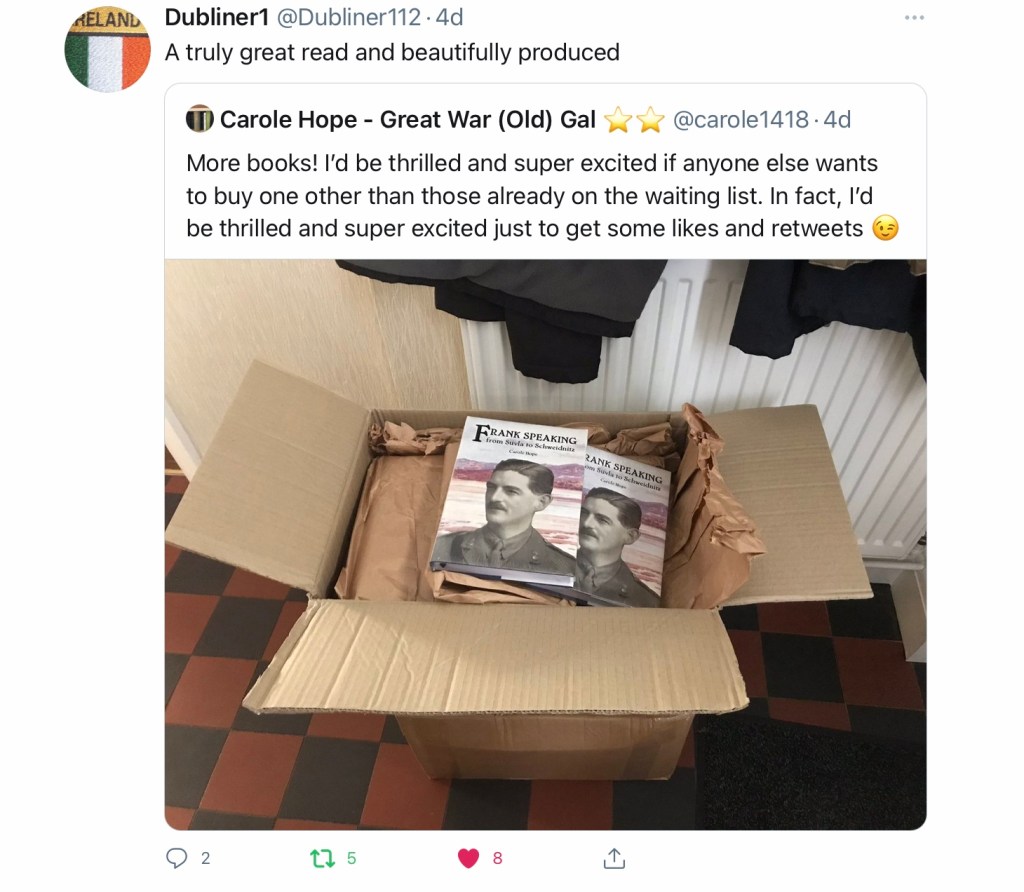Enlarge the photo of books in cardboard box
This screenshot has width=1024, height=892.
pos(545,545)
